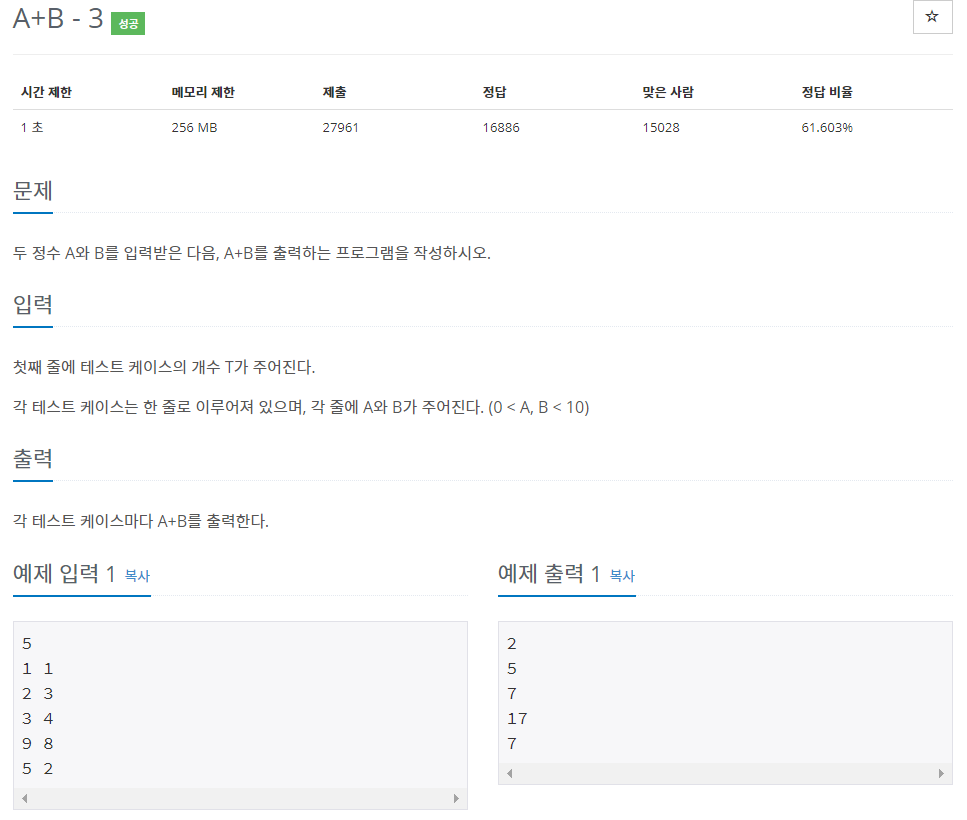Image resolution: width=967 pixels, height=820 pixels.
Task: Click the 시간 제한 column header
Action: [46, 92]
